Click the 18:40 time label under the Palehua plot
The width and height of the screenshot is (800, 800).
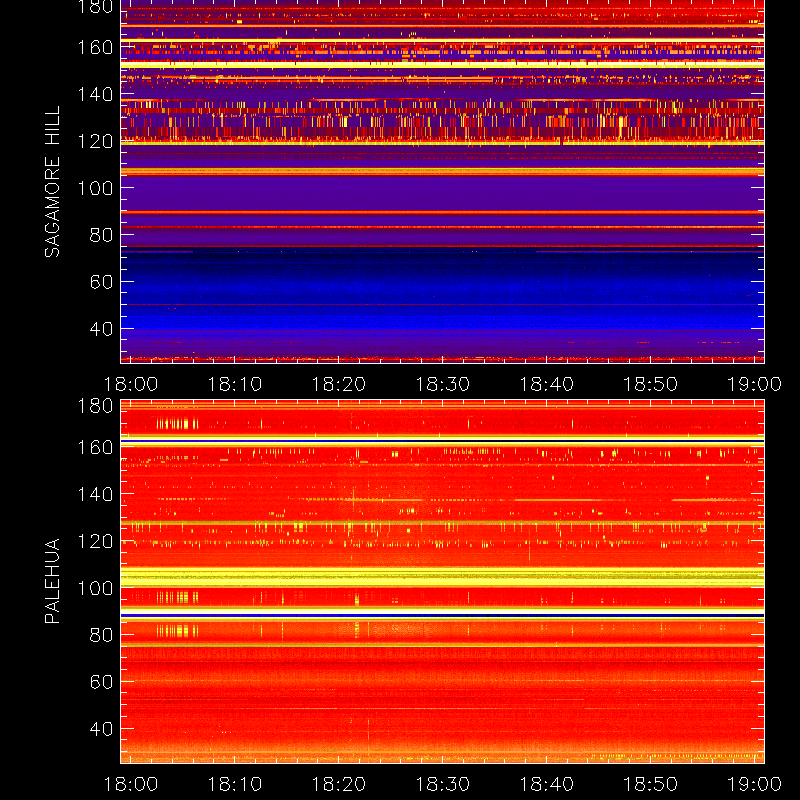(x=546, y=784)
